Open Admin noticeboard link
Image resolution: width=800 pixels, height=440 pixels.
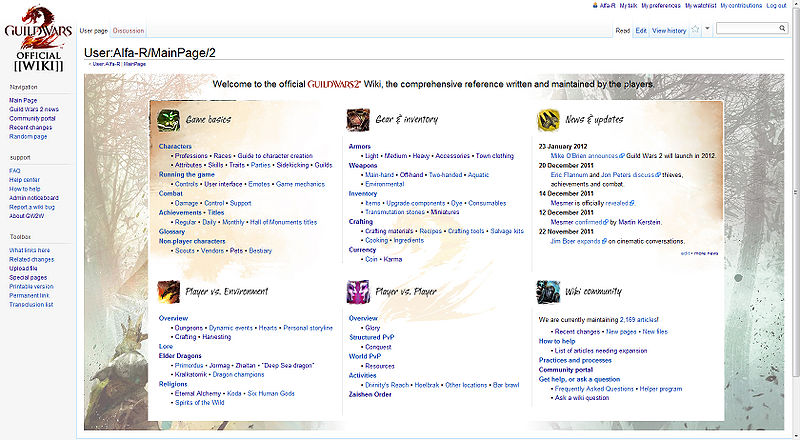coord(34,198)
